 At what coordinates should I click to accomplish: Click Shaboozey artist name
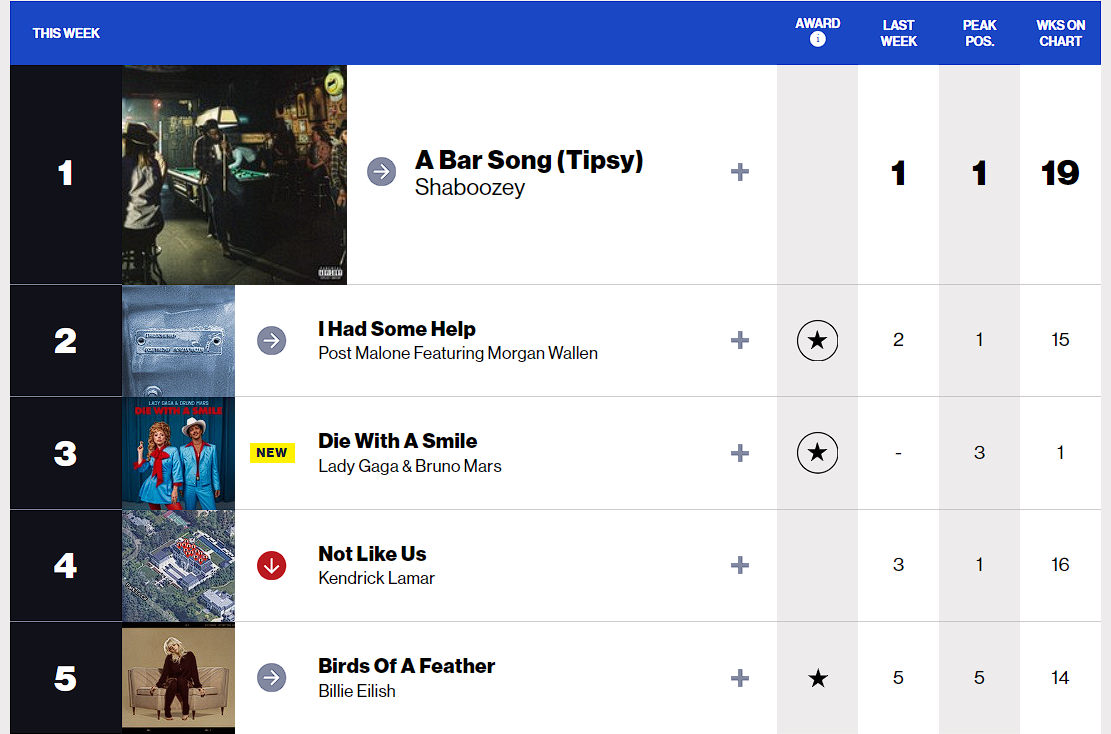470,188
